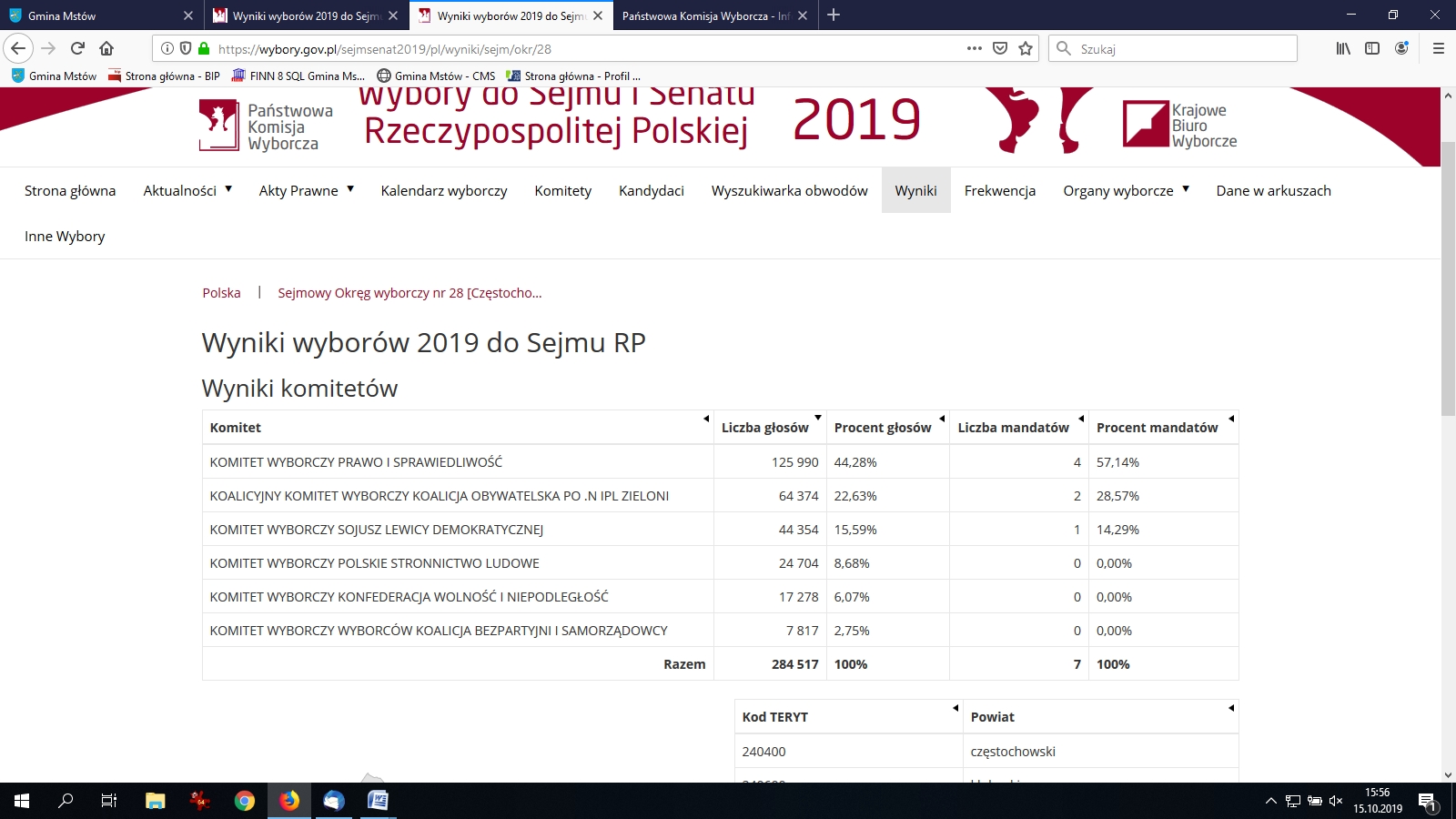Open page actions three-dot menu
Image resolution: width=1456 pixels, height=819 pixels.
click(974, 48)
